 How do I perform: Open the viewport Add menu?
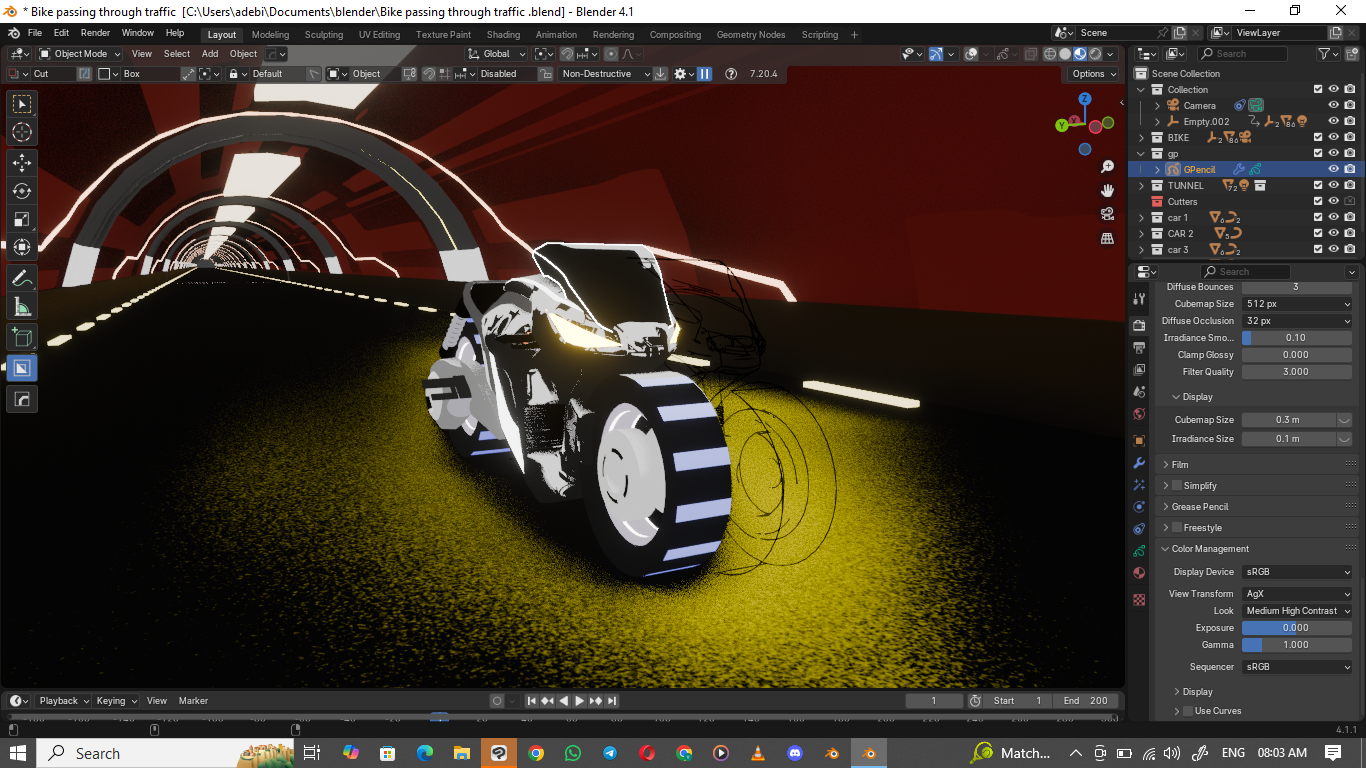coord(210,54)
